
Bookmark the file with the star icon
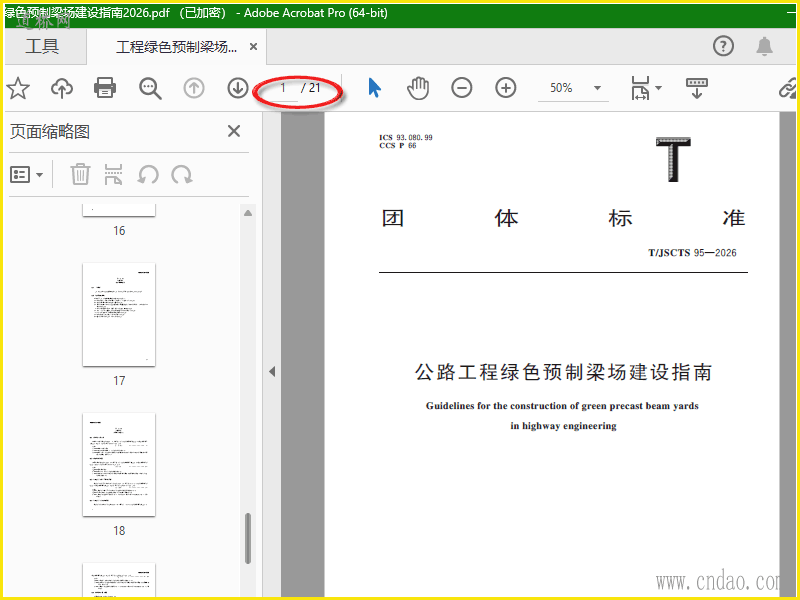18,88
